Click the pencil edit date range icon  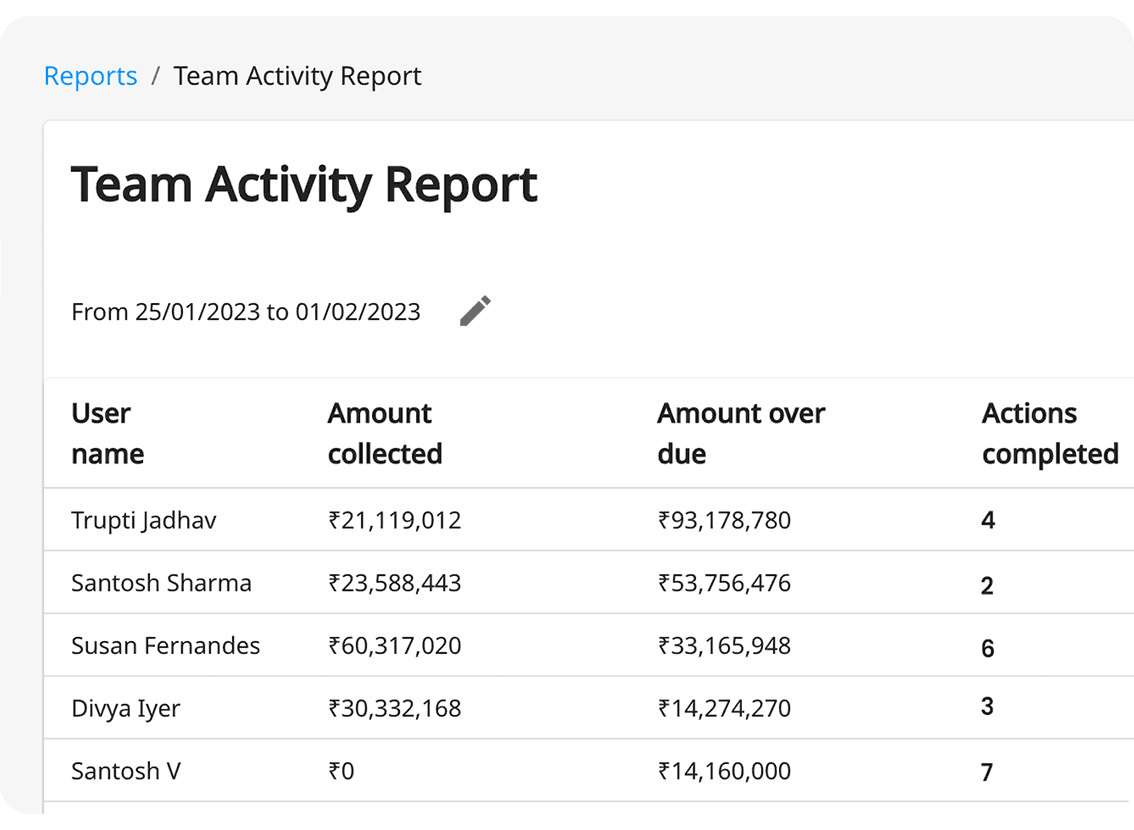pyautogui.click(x=475, y=311)
